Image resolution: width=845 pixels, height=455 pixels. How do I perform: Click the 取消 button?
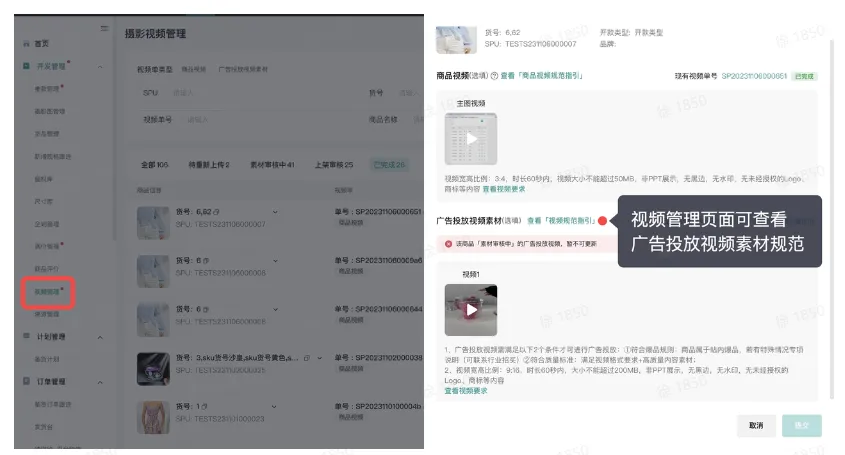pyautogui.click(x=756, y=425)
